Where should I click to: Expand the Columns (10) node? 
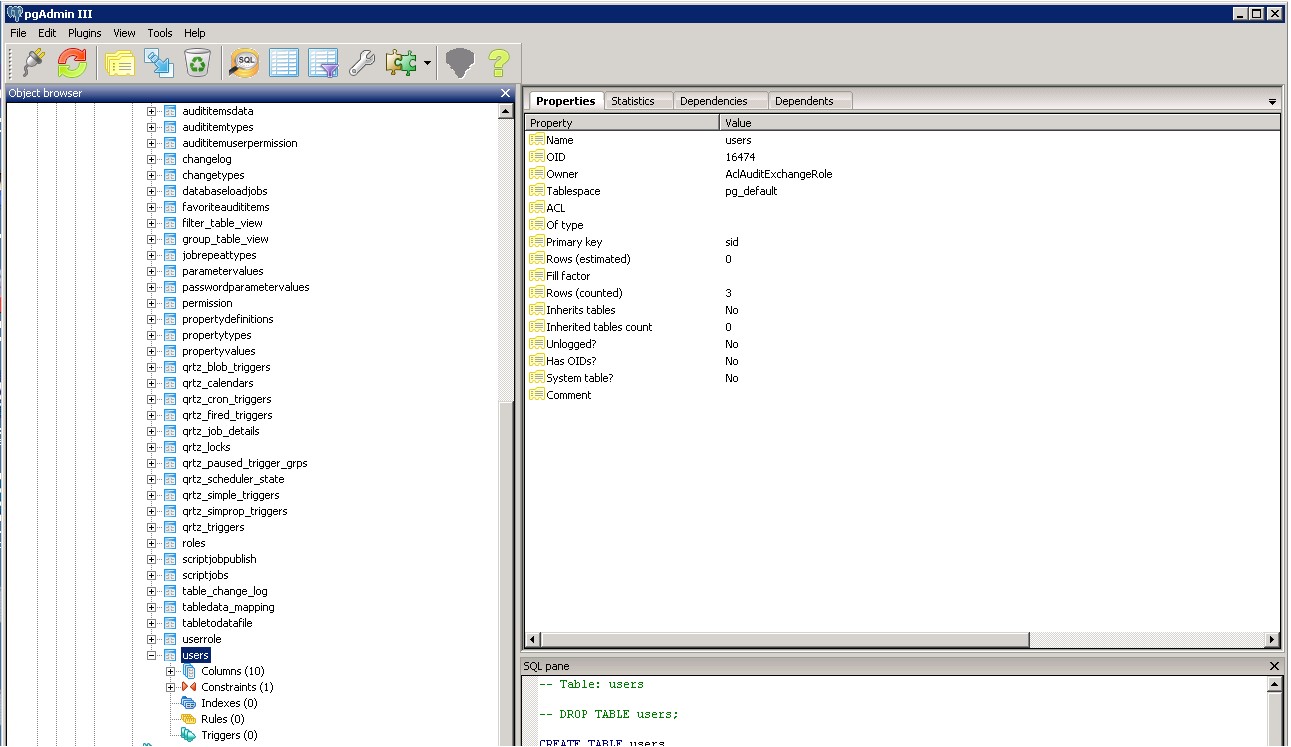coord(171,671)
